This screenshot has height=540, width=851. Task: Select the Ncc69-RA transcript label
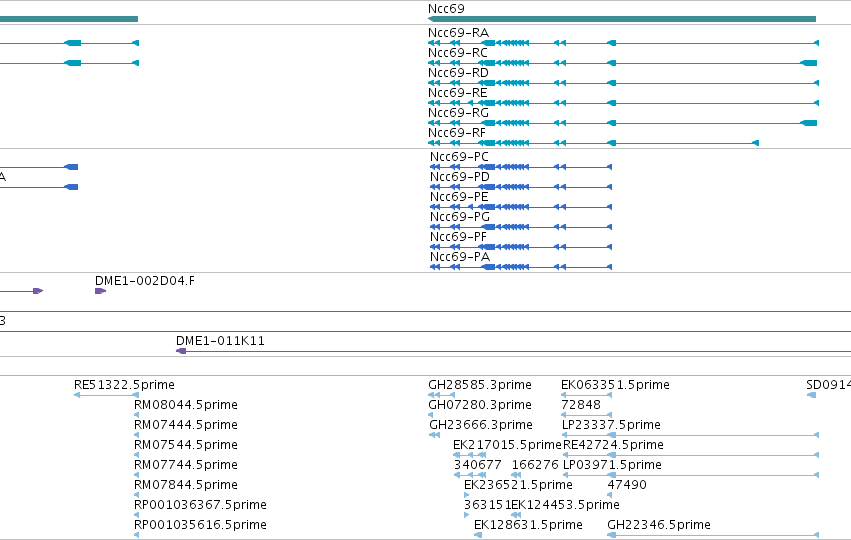(x=458, y=33)
